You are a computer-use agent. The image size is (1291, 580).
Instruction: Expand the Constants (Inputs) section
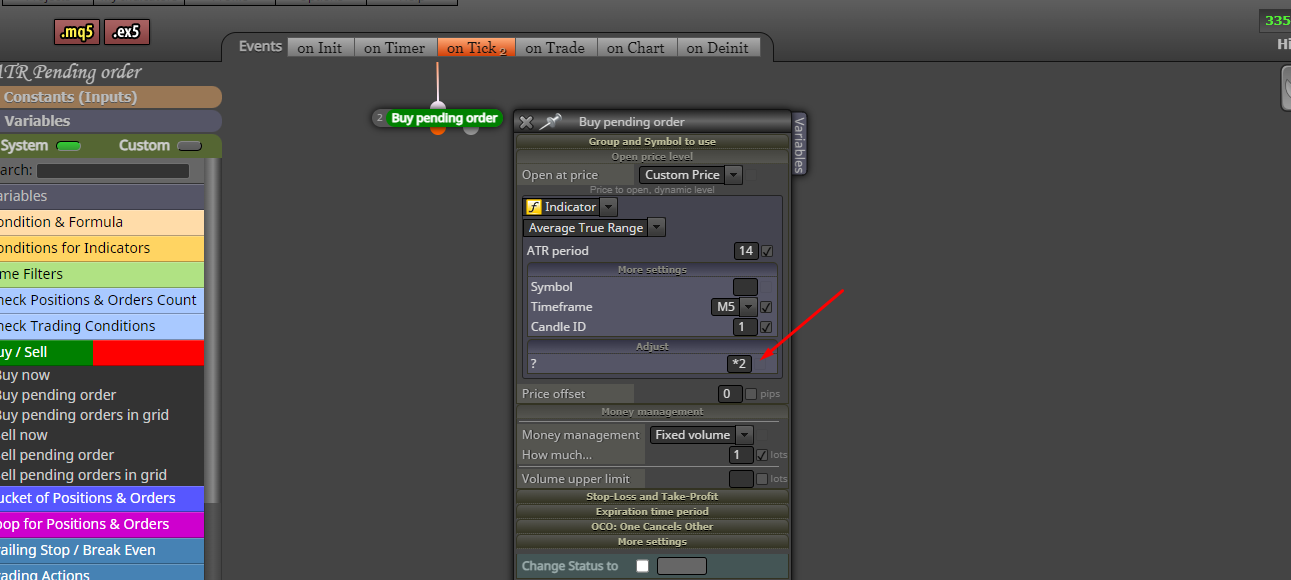[x=110, y=97]
